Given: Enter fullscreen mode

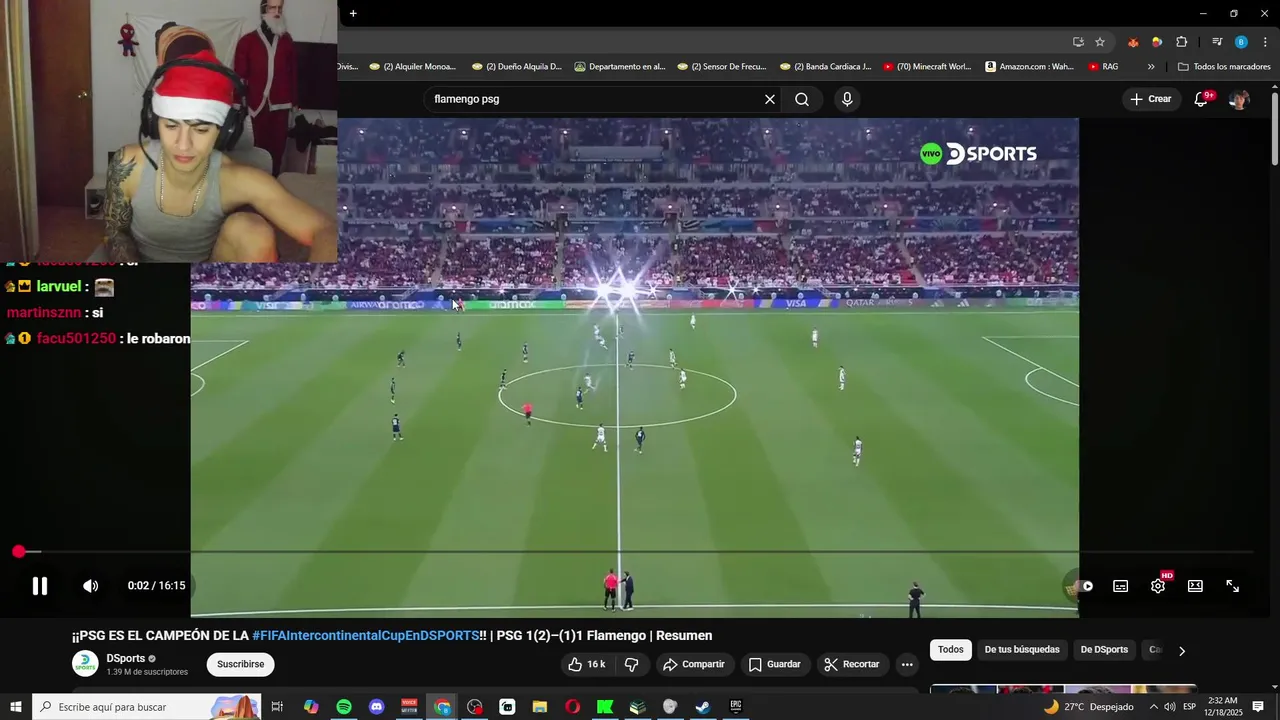Looking at the screenshot, I should [1233, 586].
